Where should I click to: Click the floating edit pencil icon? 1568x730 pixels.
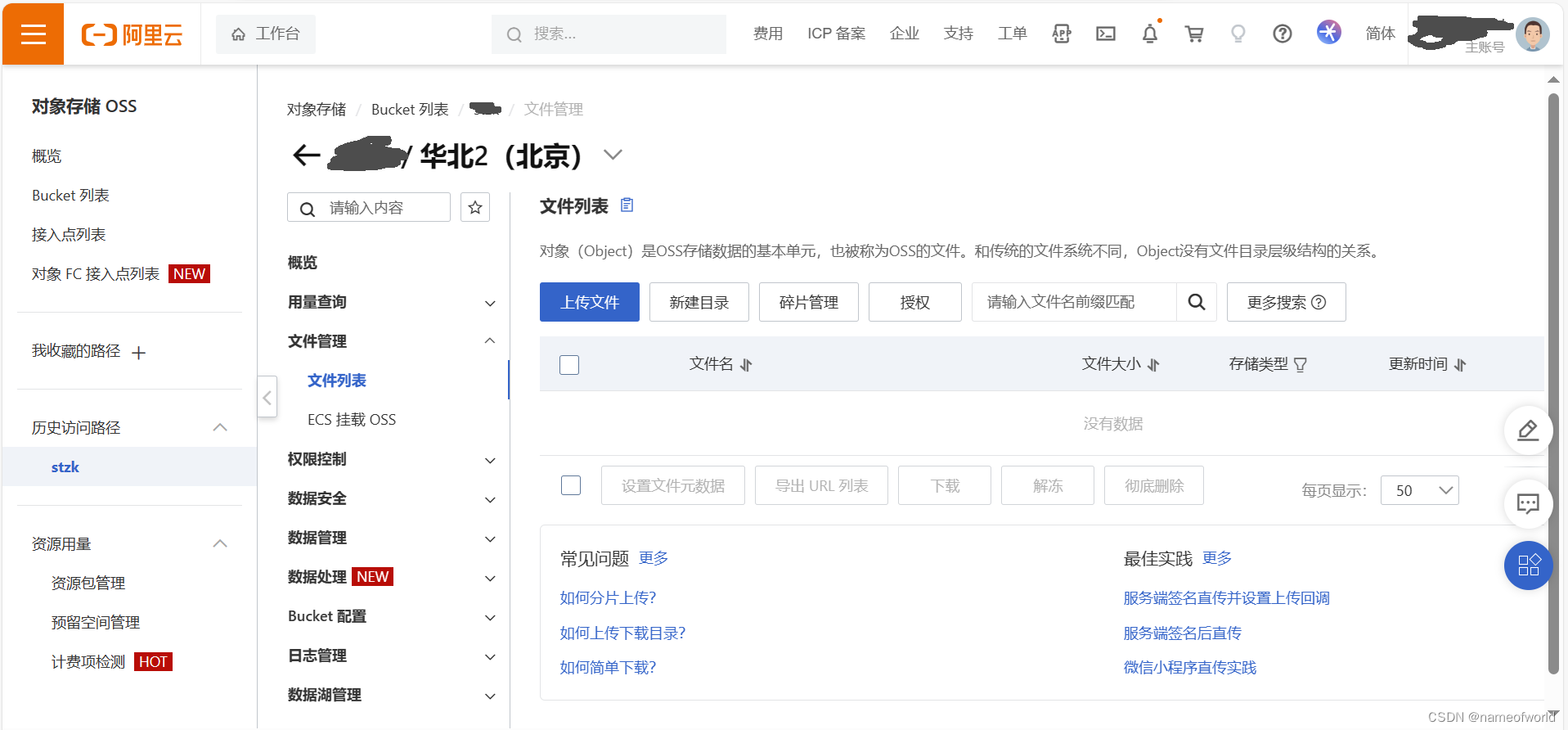1528,430
